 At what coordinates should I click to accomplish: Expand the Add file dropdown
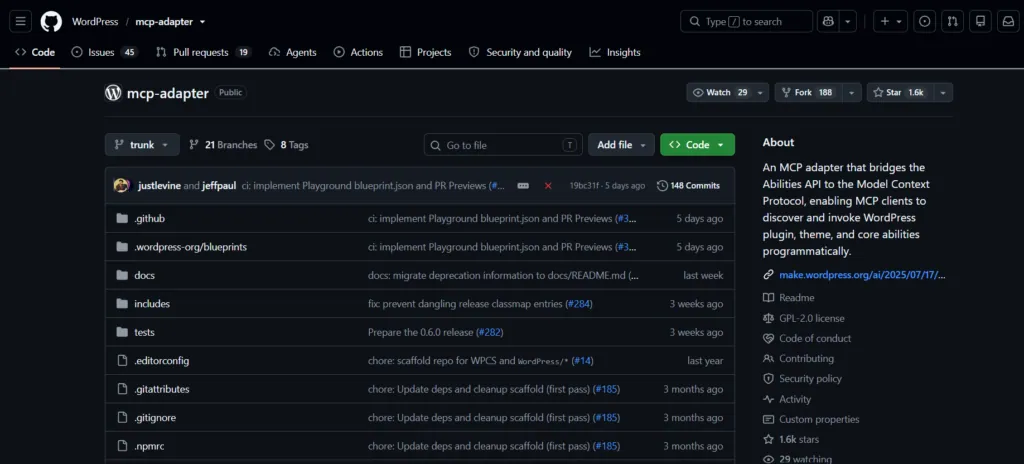click(x=621, y=144)
